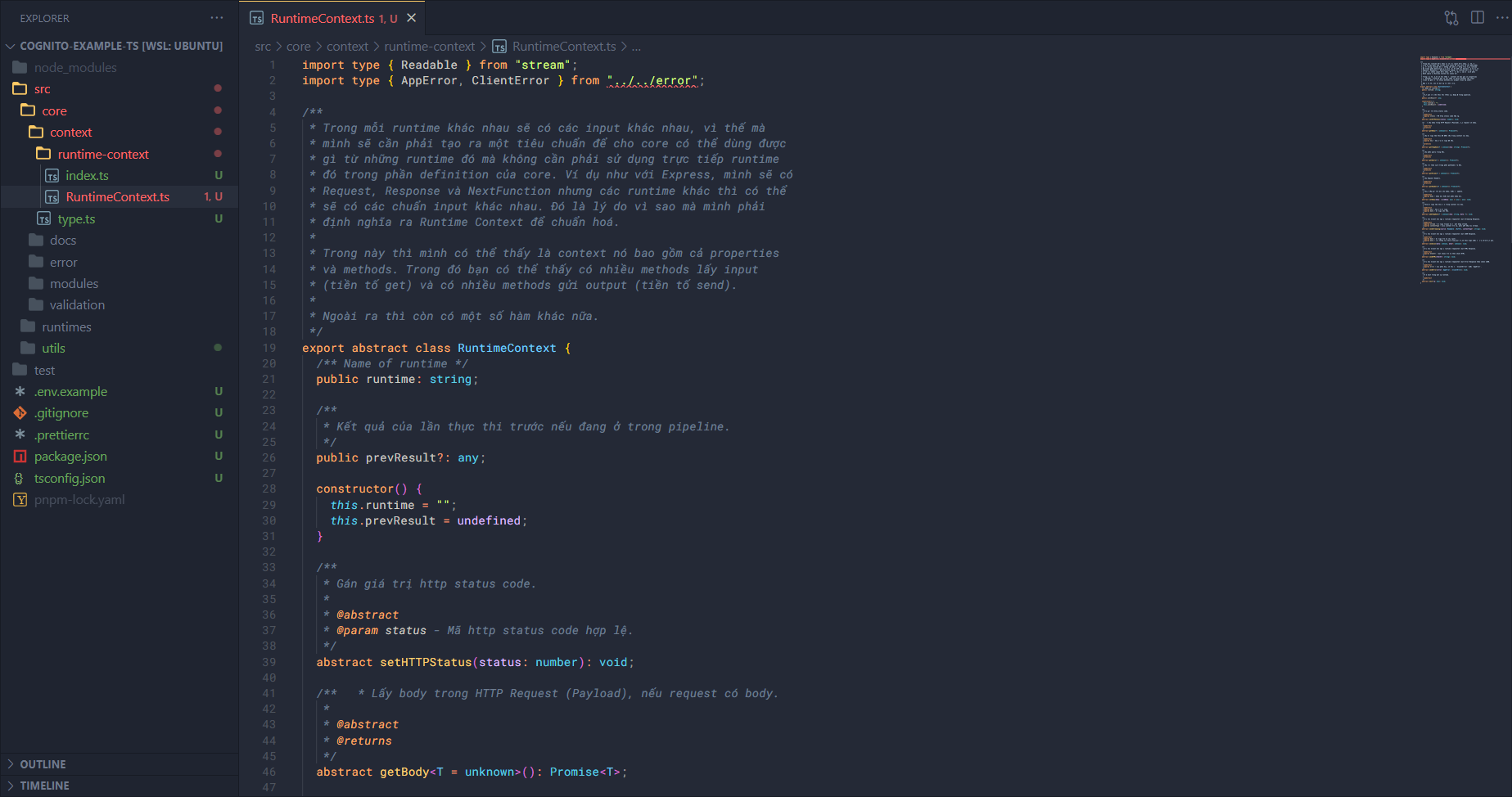Select the RuntimeContext.ts tab
1512x797 pixels.
pyautogui.click(x=323, y=18)
